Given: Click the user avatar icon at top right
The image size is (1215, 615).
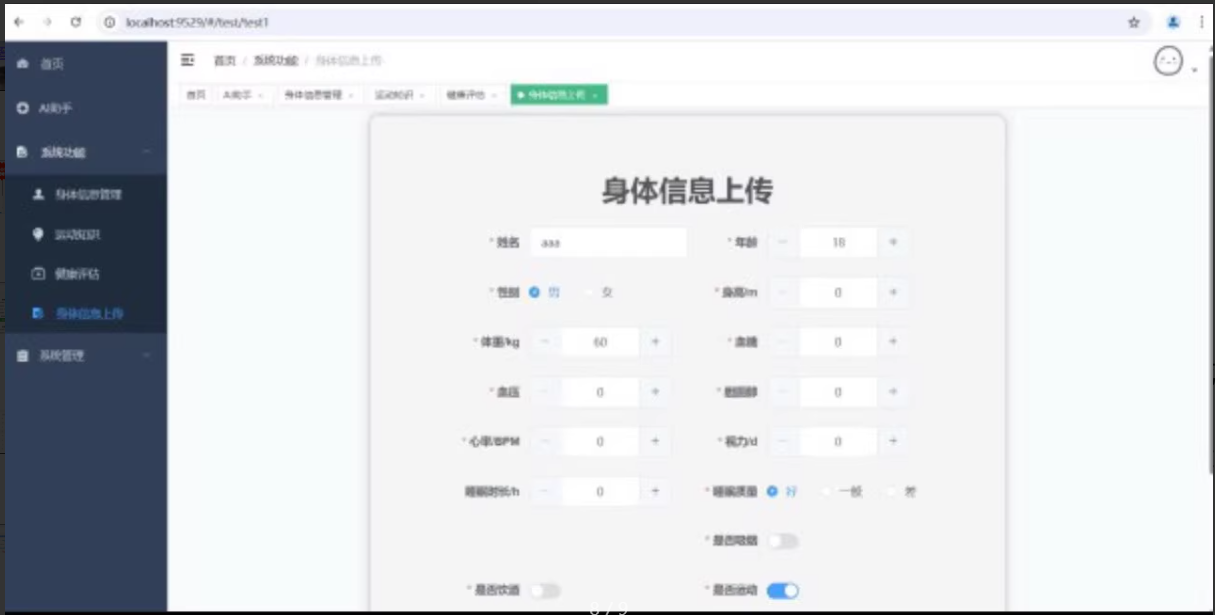Looking at the screenshot, I should click(1168, 62).
